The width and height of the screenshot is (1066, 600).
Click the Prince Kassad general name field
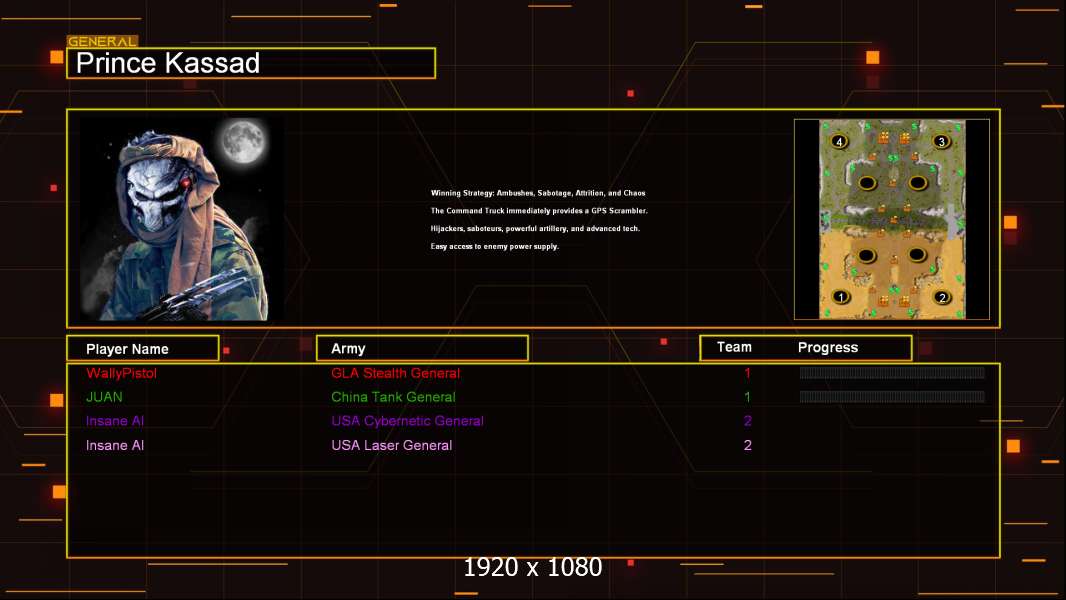251,63
